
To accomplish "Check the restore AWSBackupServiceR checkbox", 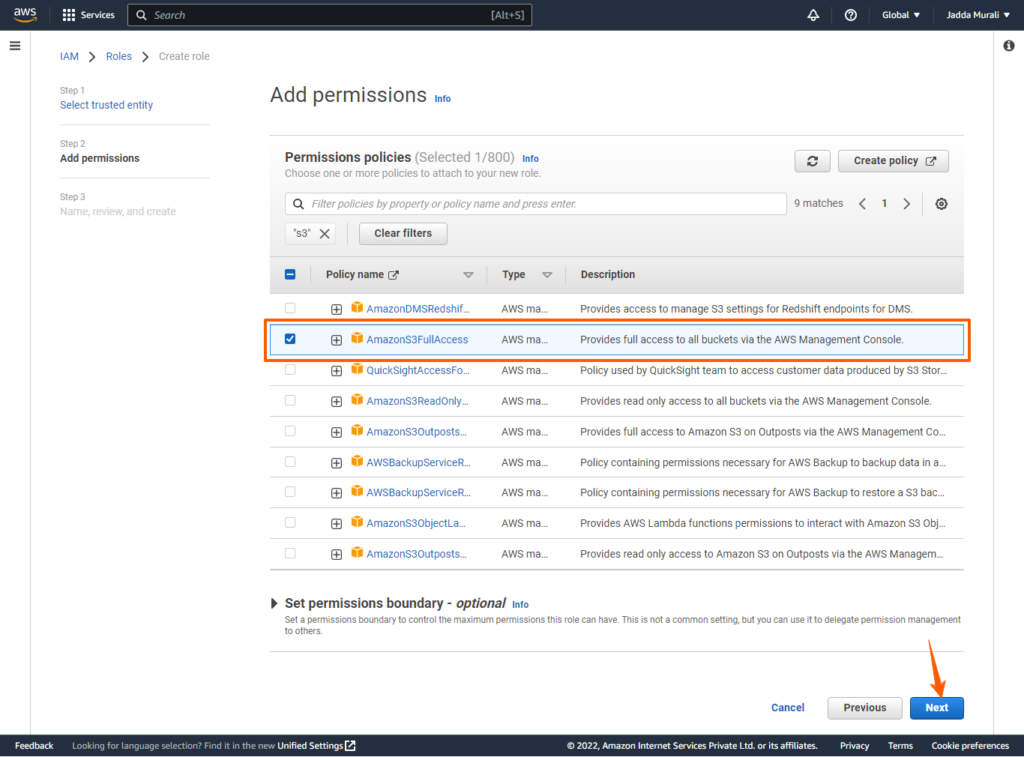I will point(290,492).
